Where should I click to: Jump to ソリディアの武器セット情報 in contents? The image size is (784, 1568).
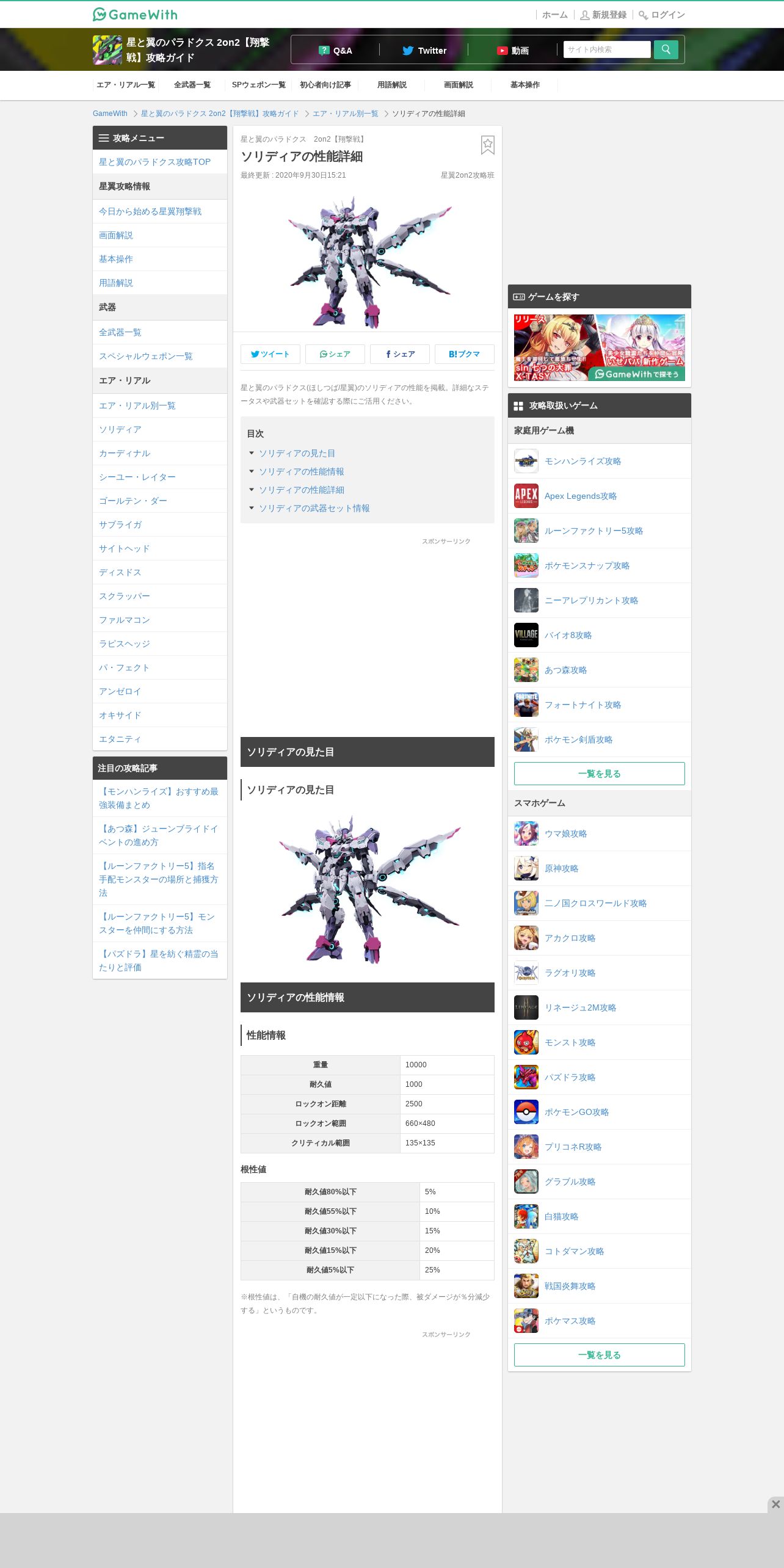click(314, 508)
